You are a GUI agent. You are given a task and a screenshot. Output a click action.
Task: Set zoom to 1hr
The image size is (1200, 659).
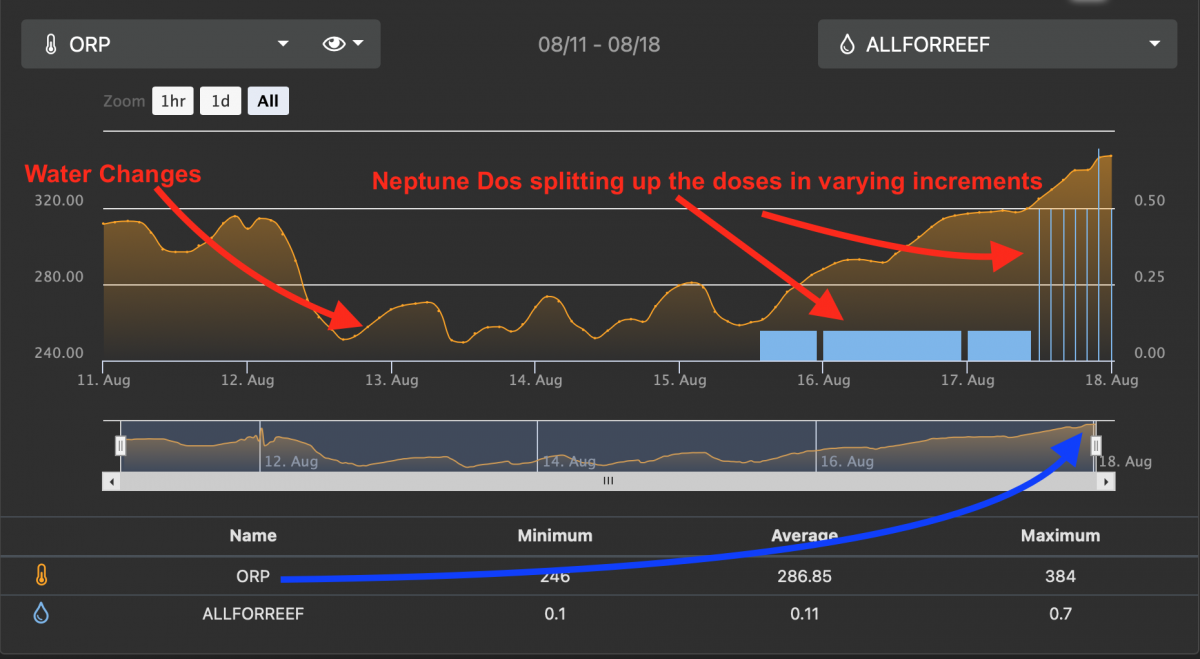coord(172,101)
